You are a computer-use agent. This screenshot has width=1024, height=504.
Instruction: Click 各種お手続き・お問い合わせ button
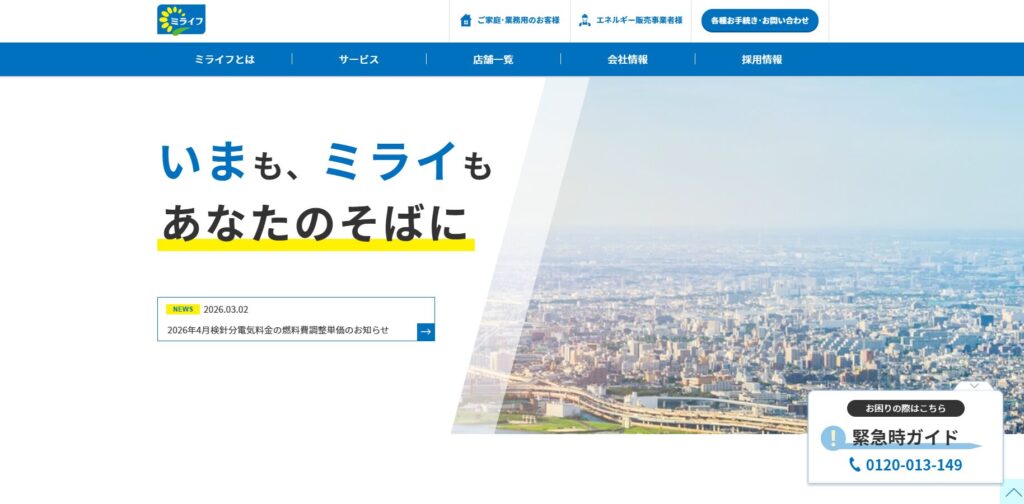coord(759,20)
